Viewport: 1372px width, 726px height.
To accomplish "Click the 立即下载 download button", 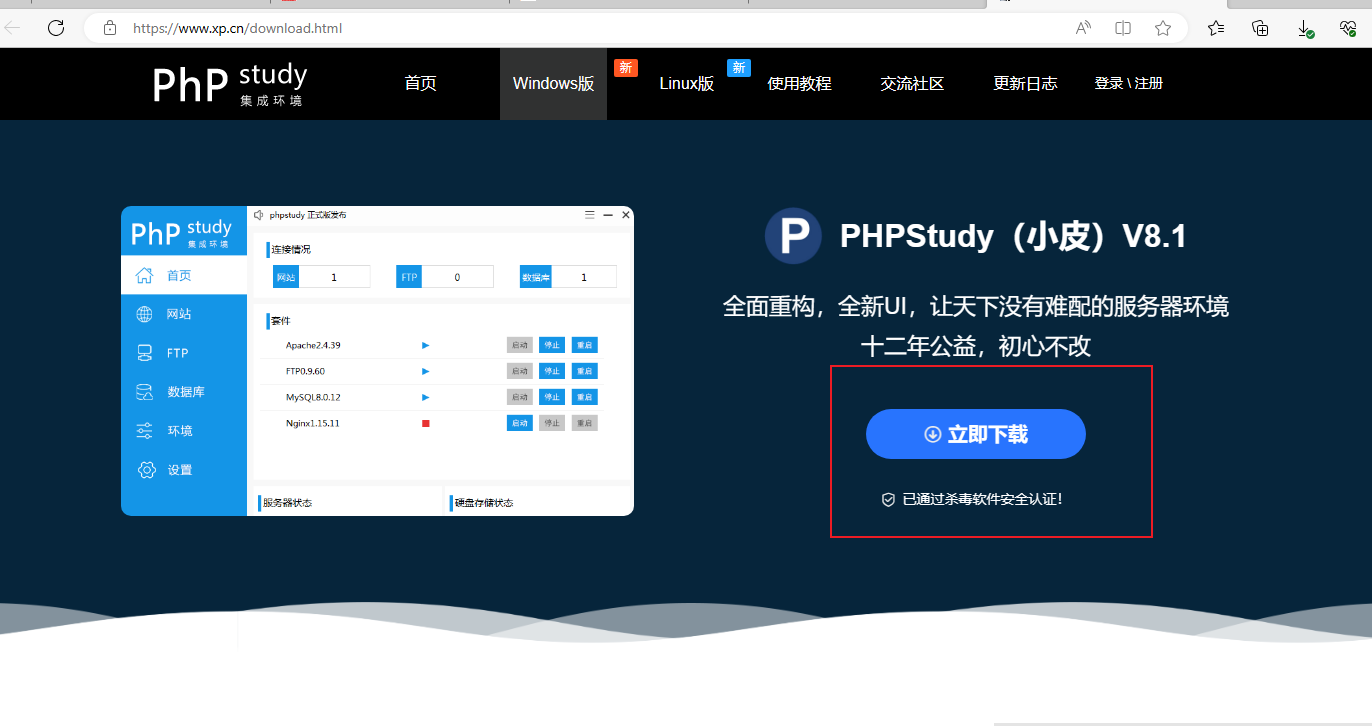I will pos(976,434).
